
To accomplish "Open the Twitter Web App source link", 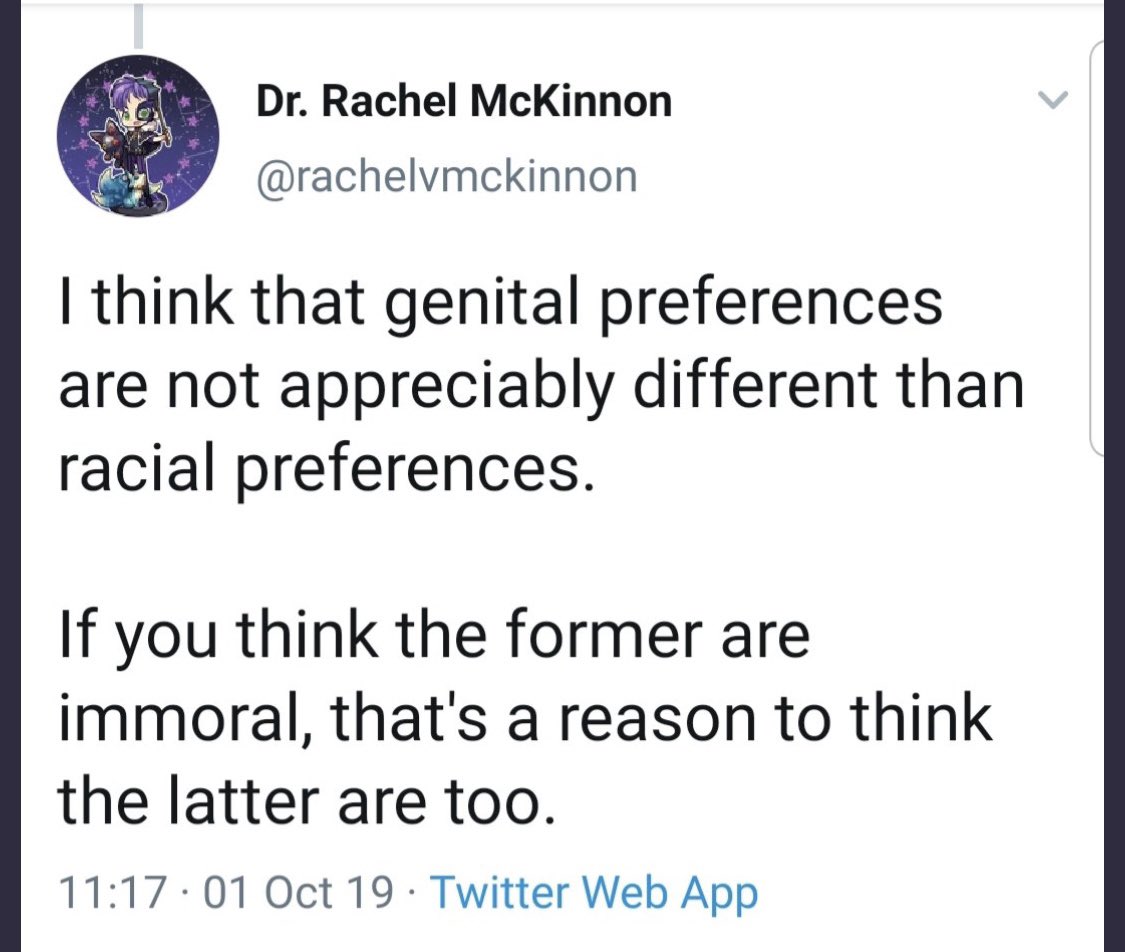I will point(595,892).
